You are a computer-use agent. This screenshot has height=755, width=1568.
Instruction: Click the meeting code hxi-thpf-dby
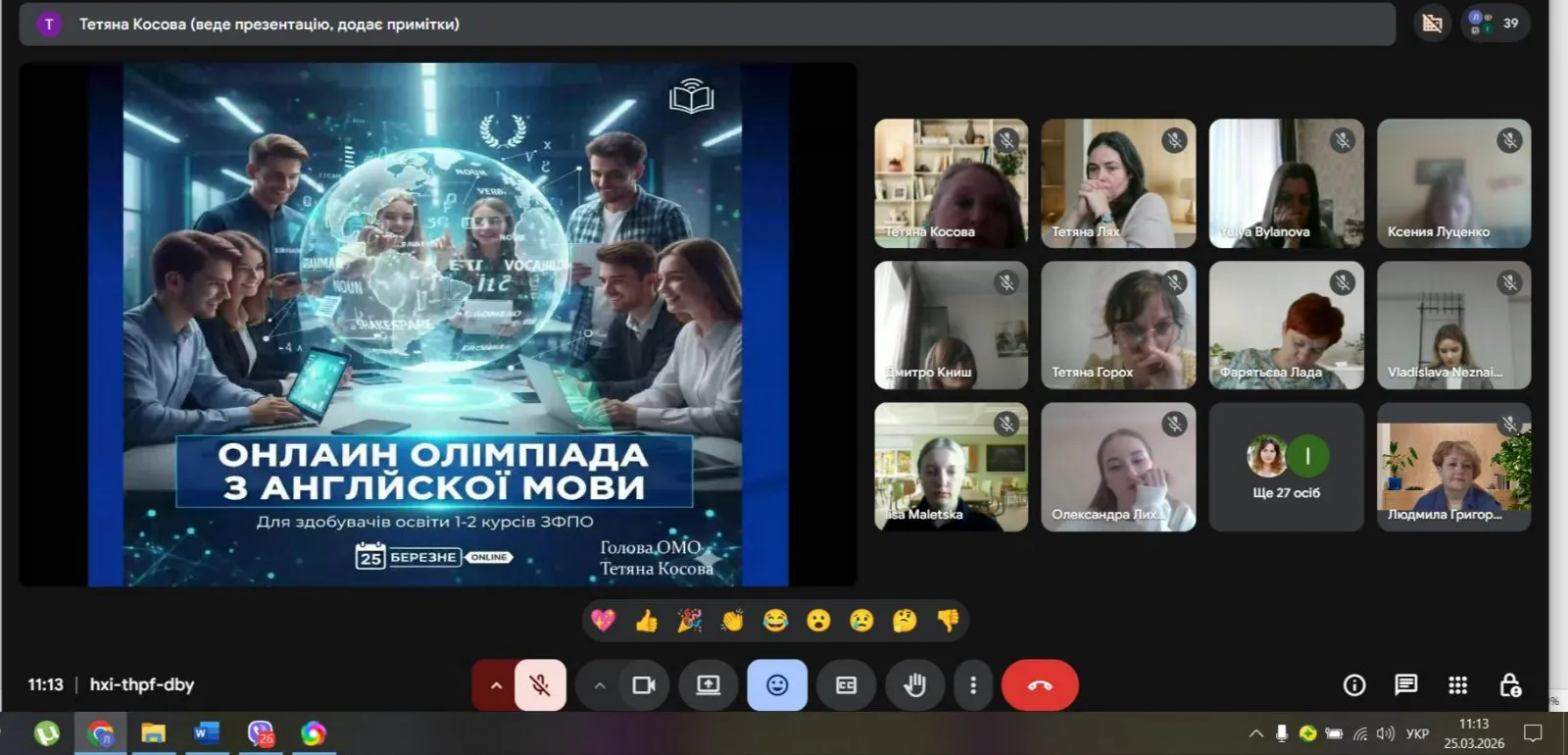[142, 684]
